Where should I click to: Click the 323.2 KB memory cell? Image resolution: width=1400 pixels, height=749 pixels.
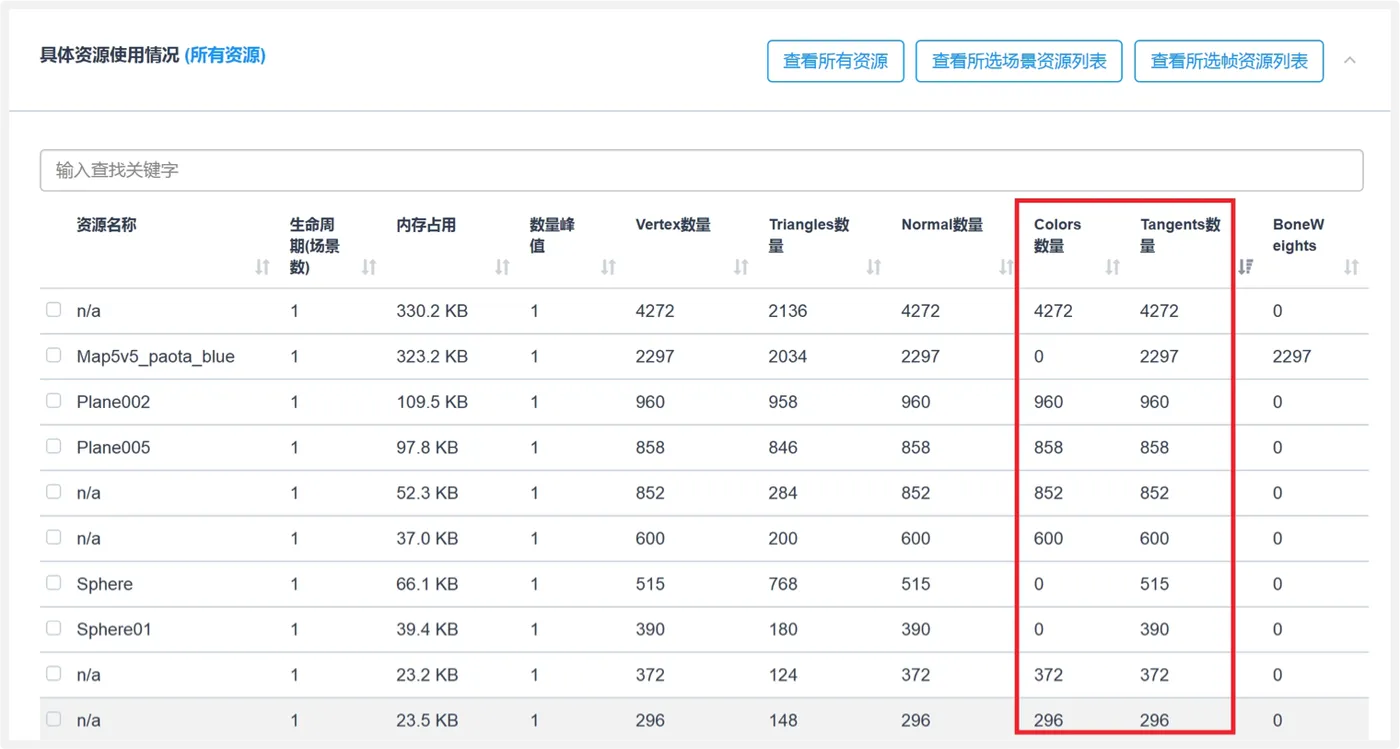[432, 357]
